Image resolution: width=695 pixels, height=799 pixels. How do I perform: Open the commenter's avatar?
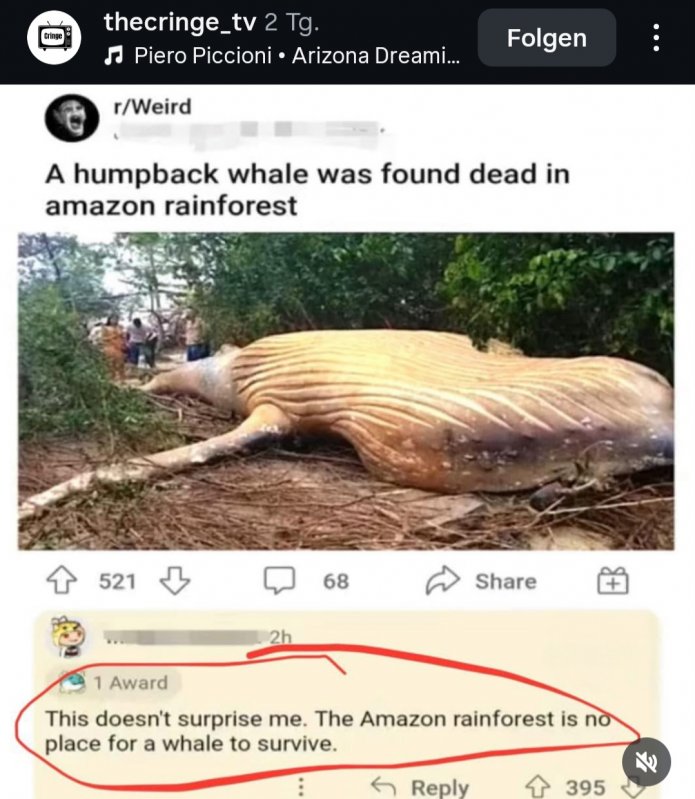click(68, 636)
